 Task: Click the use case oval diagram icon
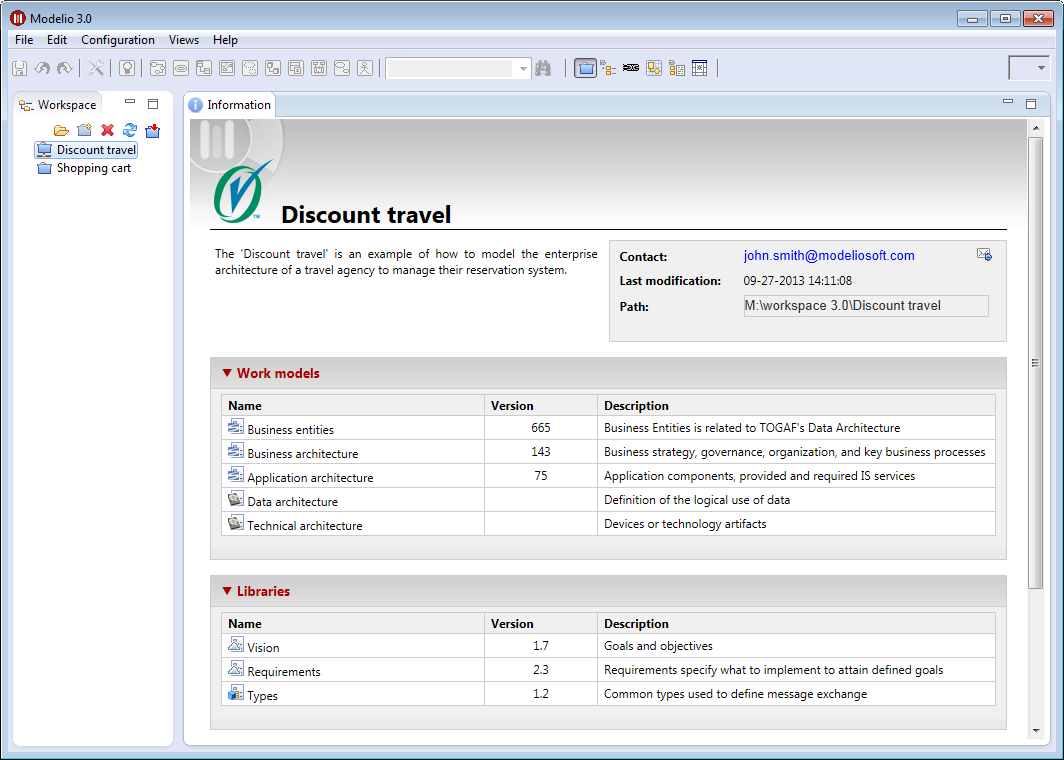(x=181, y=68)
